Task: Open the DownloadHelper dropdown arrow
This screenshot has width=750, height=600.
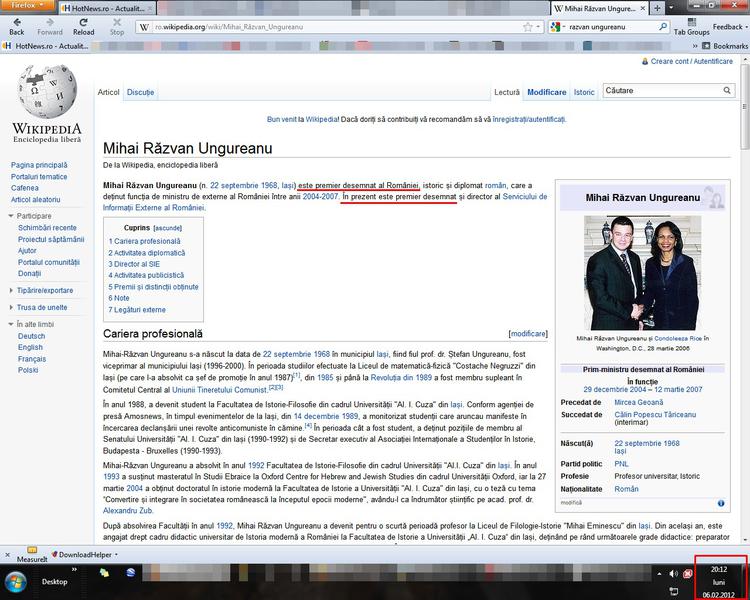Action: (116, 555)
